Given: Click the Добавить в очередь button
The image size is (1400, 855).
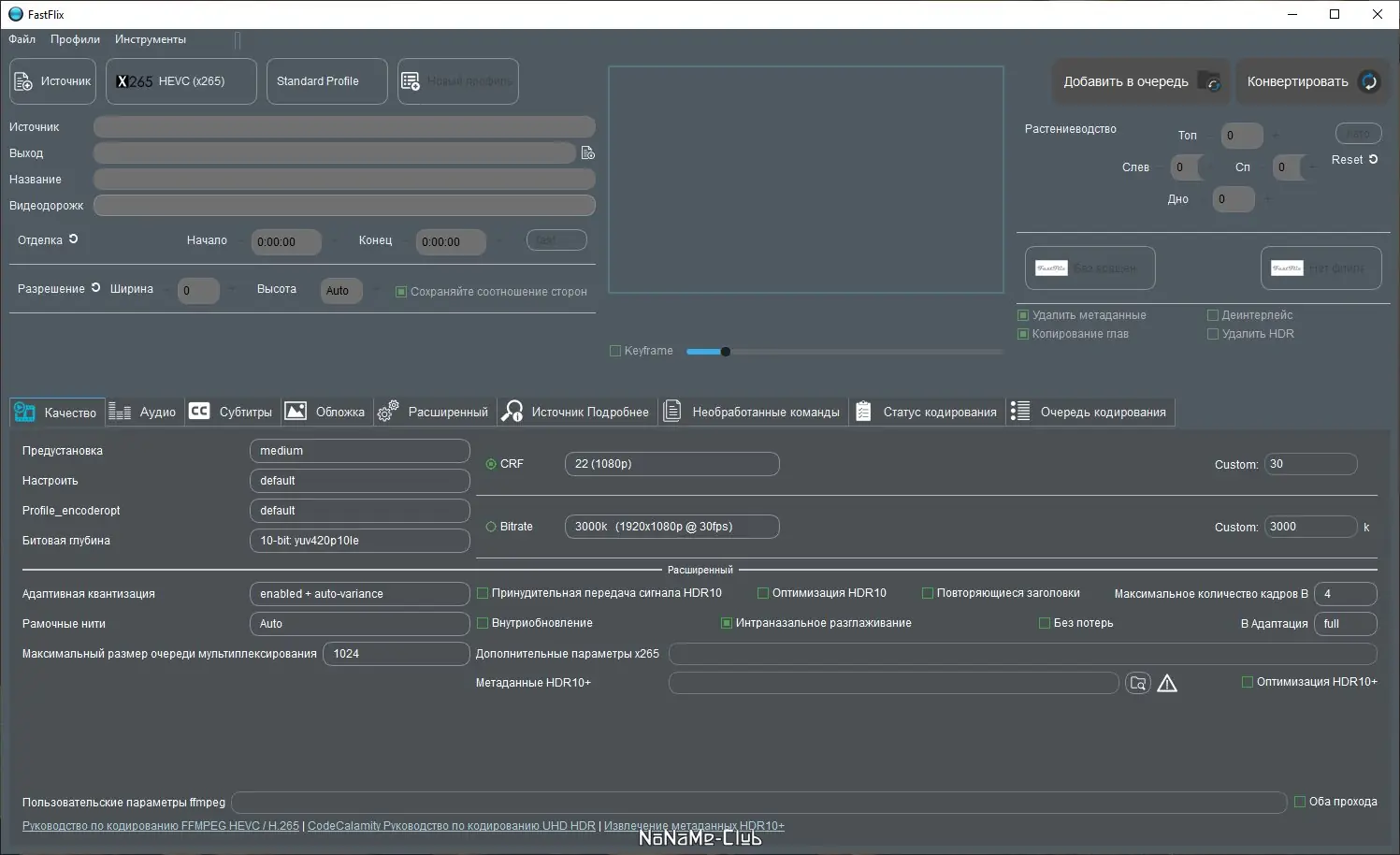Looking at the screenshot, I should click(1141, 81).
